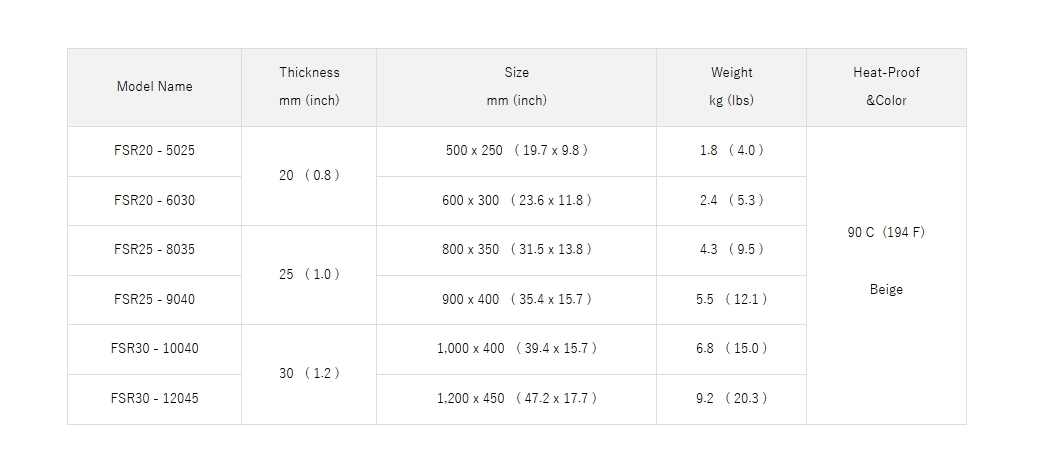This screenshot has width=1047, height=456.
Task: Click the 20 (0.8) thickness cell
Action: pyautogui.click(x=309, y=176)
